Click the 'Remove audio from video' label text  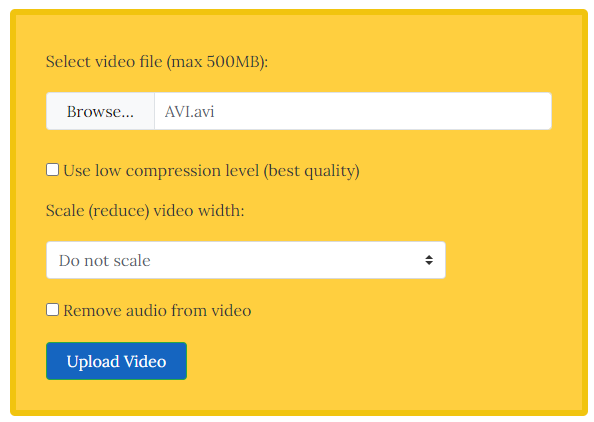(157, 311)
